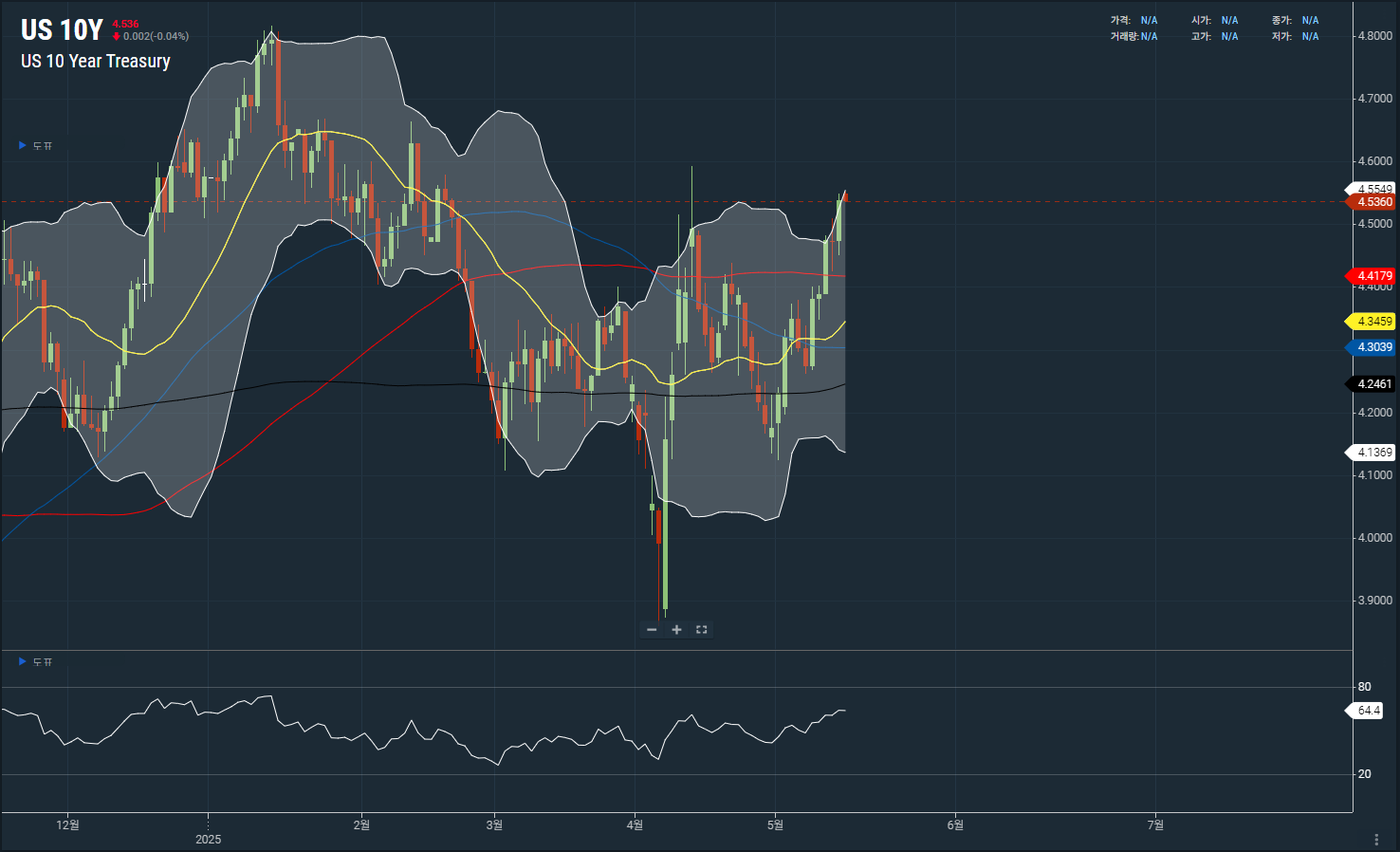Image resolution: width=1400 pixels, height=852 pixels.
Task: Click the black 4.2461 axis label
Action: tap(1373, 384)
